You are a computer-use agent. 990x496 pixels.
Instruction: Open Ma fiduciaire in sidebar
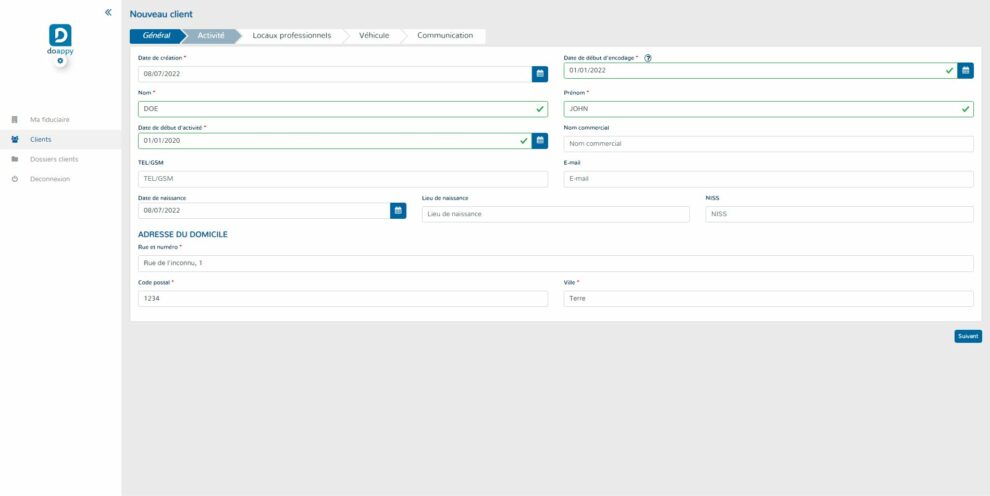pyautogui.click(x=50, y=120)
